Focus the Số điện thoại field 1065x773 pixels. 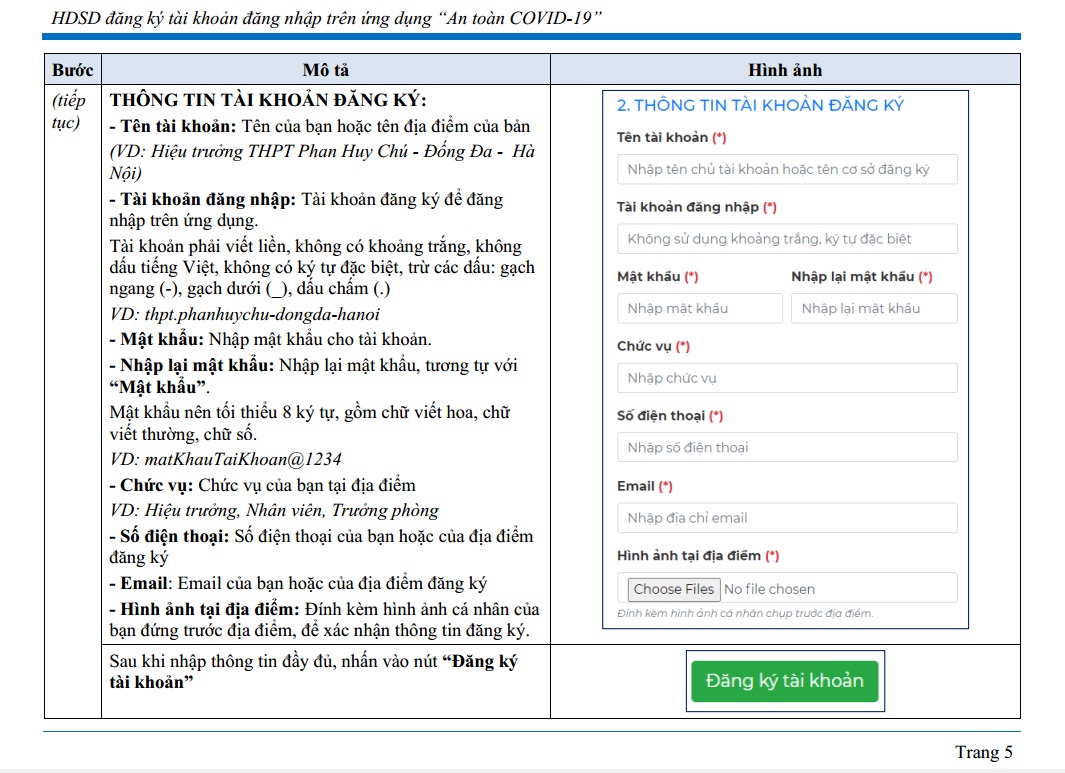coord(786,447)
